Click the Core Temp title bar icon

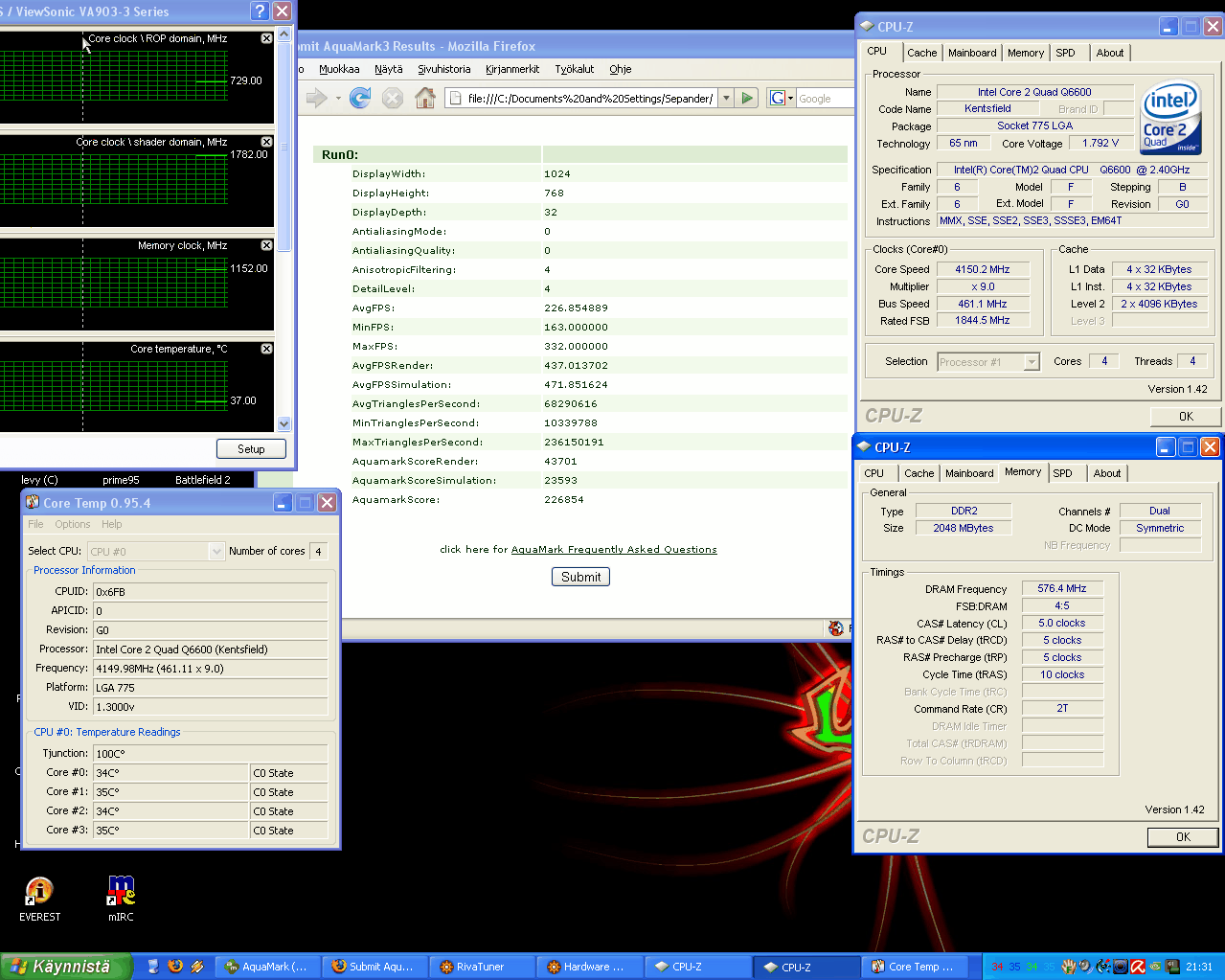(33, 503)
